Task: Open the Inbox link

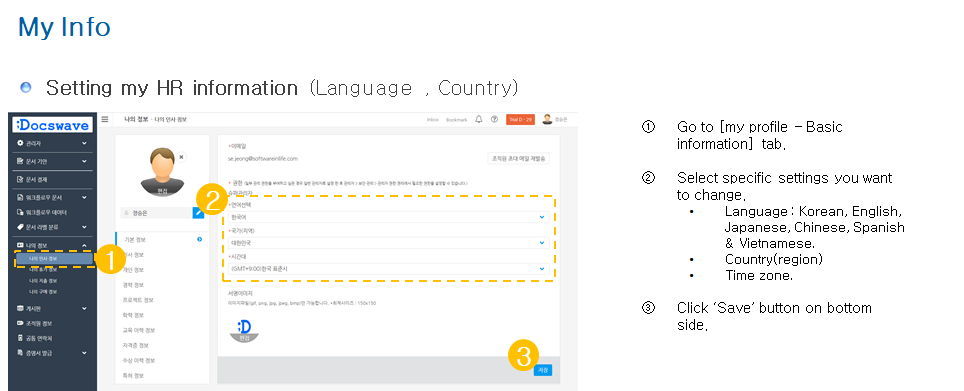Action: 432,119
